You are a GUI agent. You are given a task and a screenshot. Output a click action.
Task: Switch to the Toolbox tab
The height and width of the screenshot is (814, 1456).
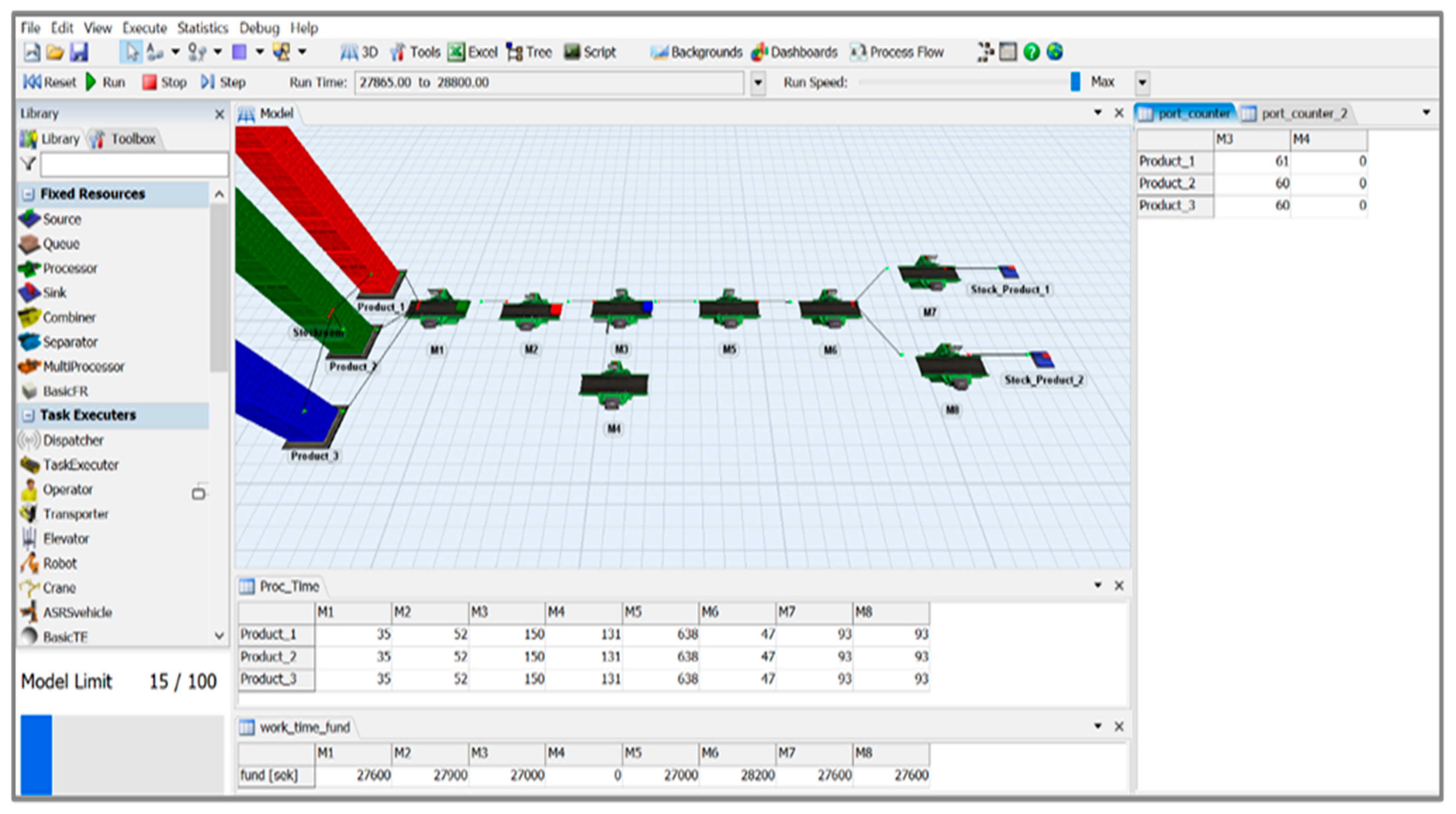[x=125, y=139]
